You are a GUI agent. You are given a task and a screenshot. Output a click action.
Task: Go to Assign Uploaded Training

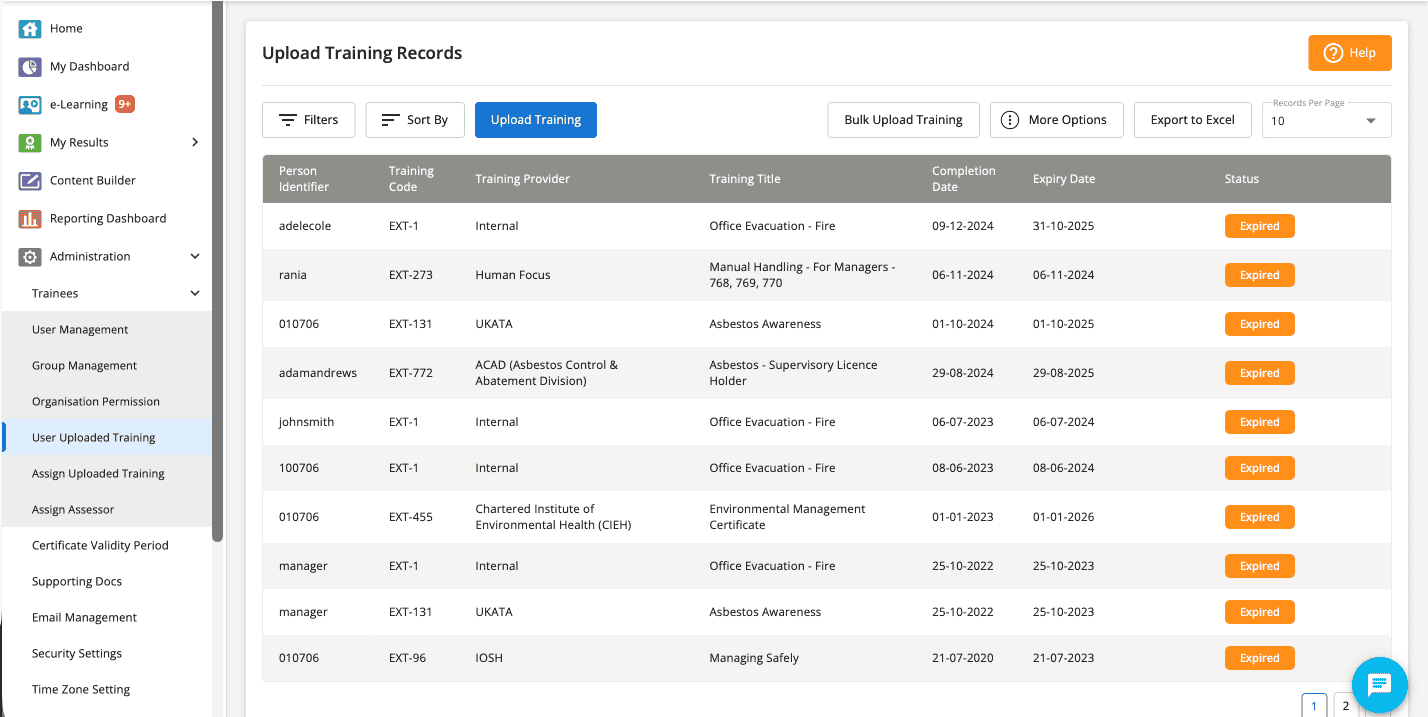[x=98, y=474]
